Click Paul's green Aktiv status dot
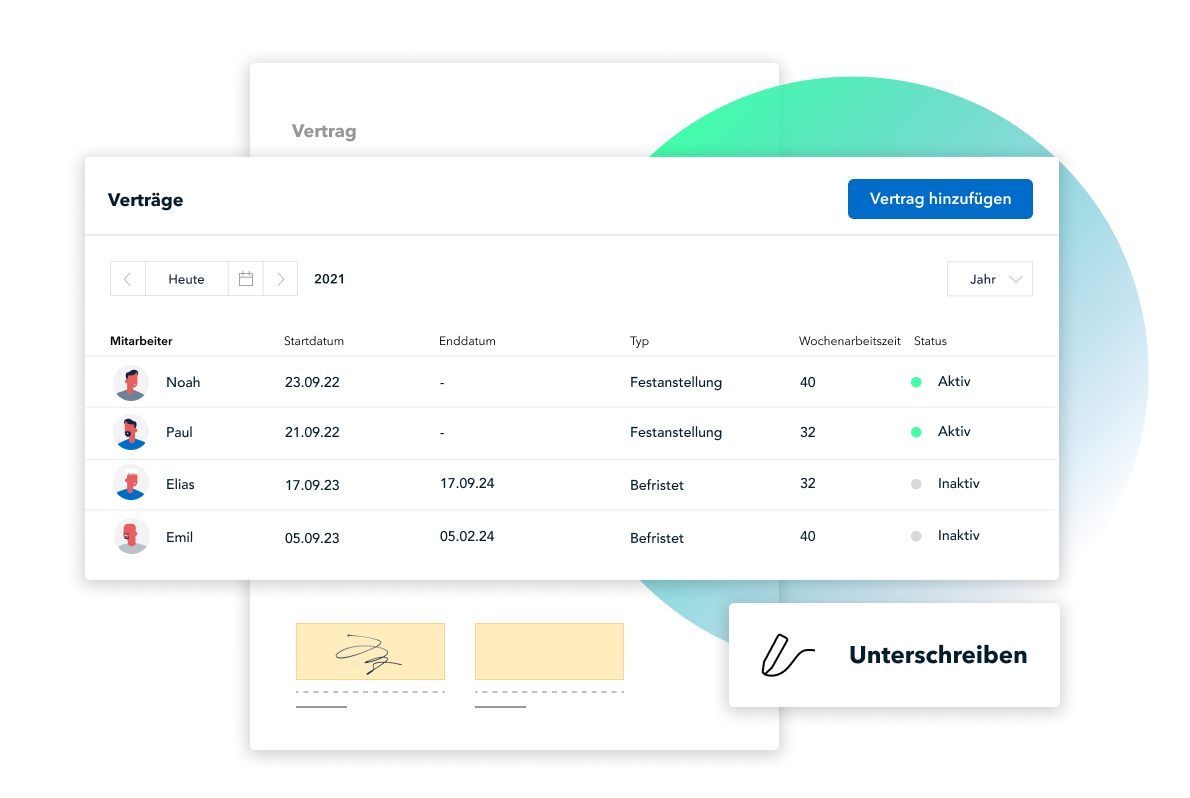This screenshot has width=1190, height=798. pos(916,432)
